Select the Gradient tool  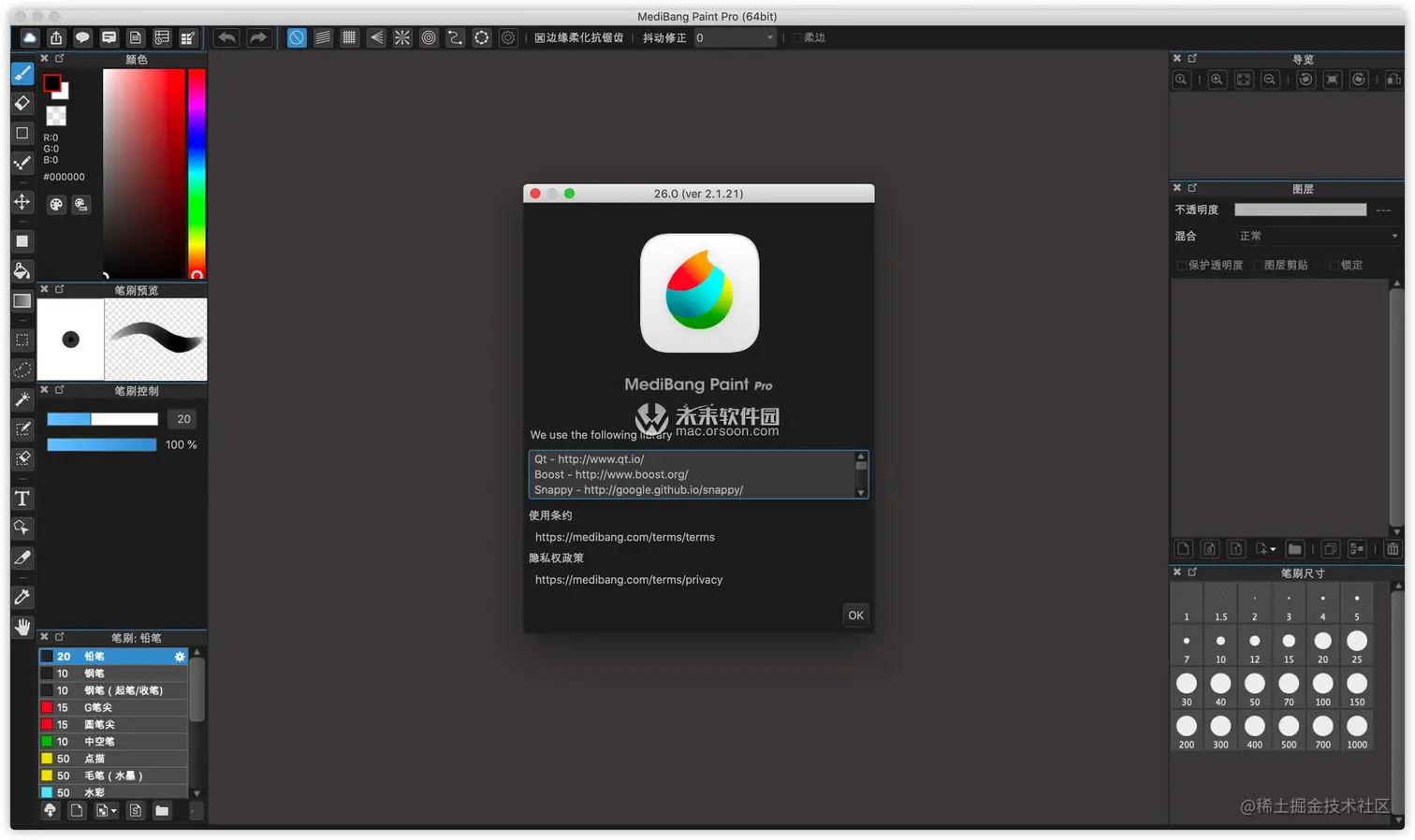(22, 301)
